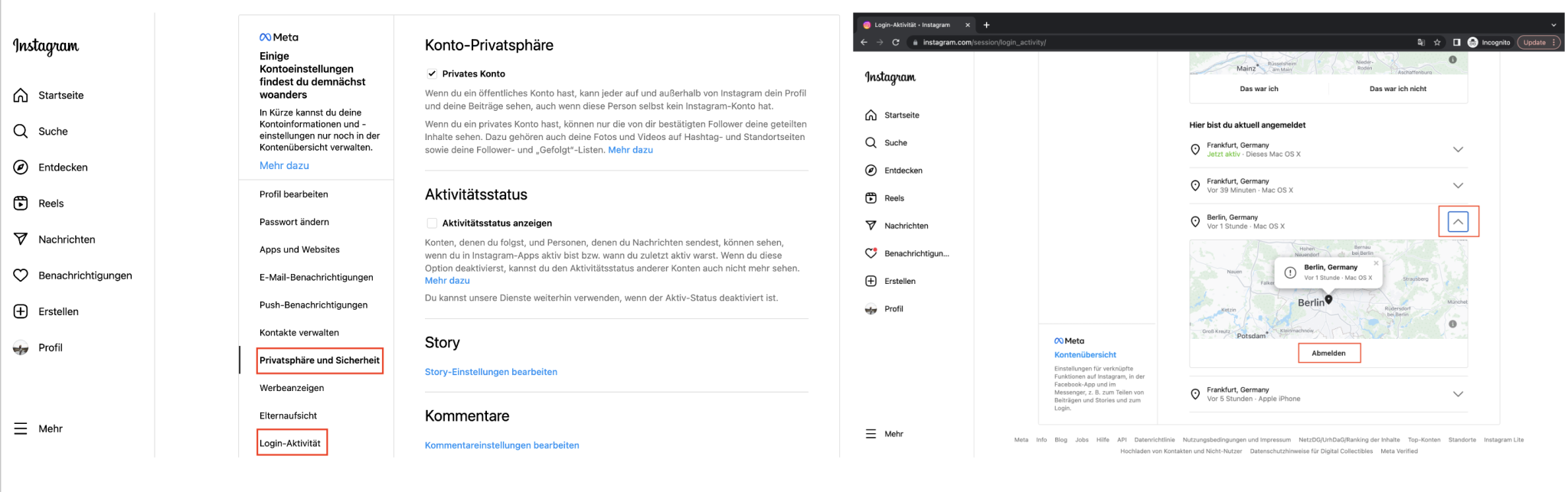The width and height of the screenshot is (1568, 492).
Task: Open Privatsphäre und Sicherheit settings
Action: 319,360
